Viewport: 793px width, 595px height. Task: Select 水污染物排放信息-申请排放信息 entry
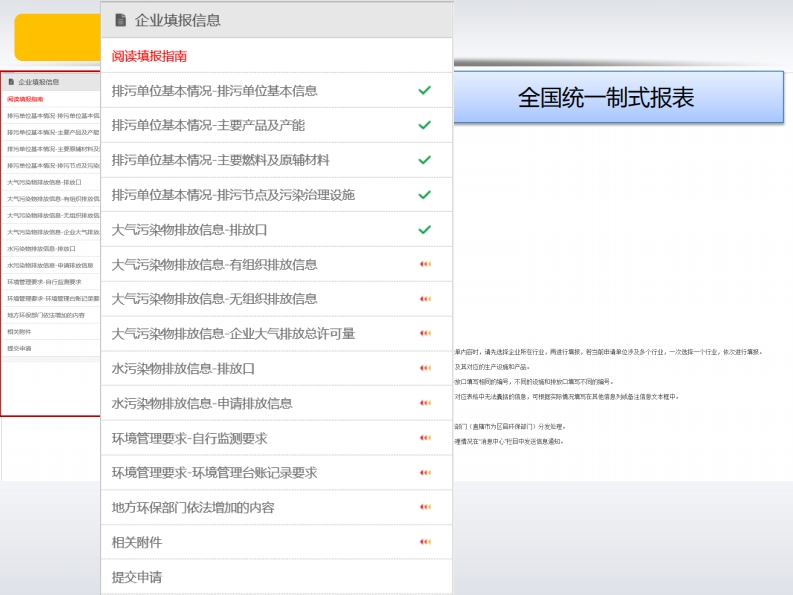(x=202, y=404)
